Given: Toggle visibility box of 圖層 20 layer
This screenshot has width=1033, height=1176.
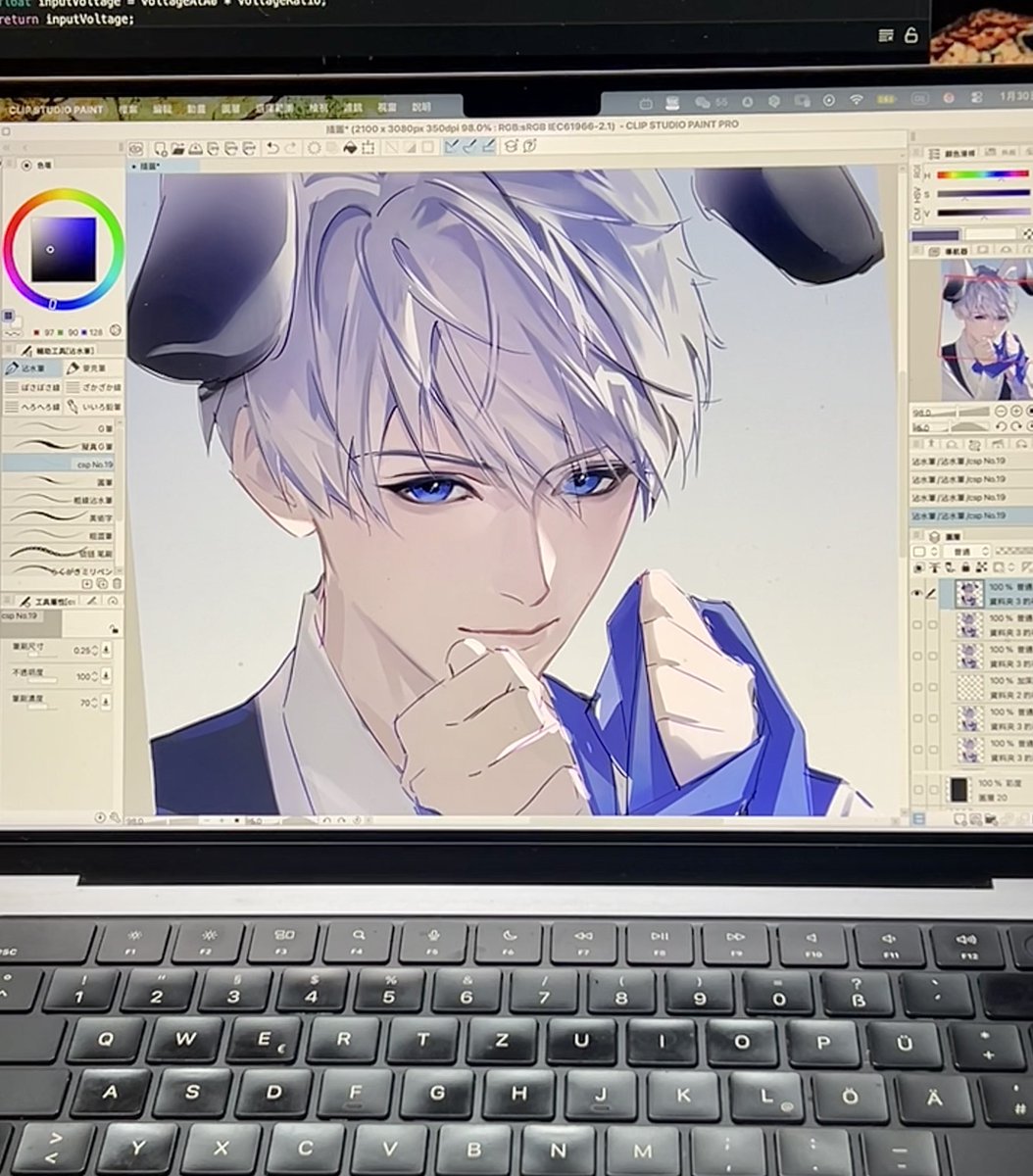Looking at the screenshot, I should click(x=916, y=789).
